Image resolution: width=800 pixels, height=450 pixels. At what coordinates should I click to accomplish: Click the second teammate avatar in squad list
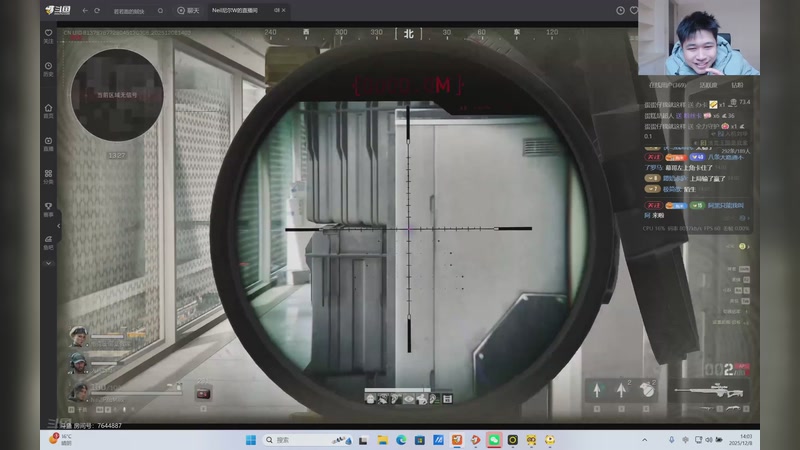(78, 363)
